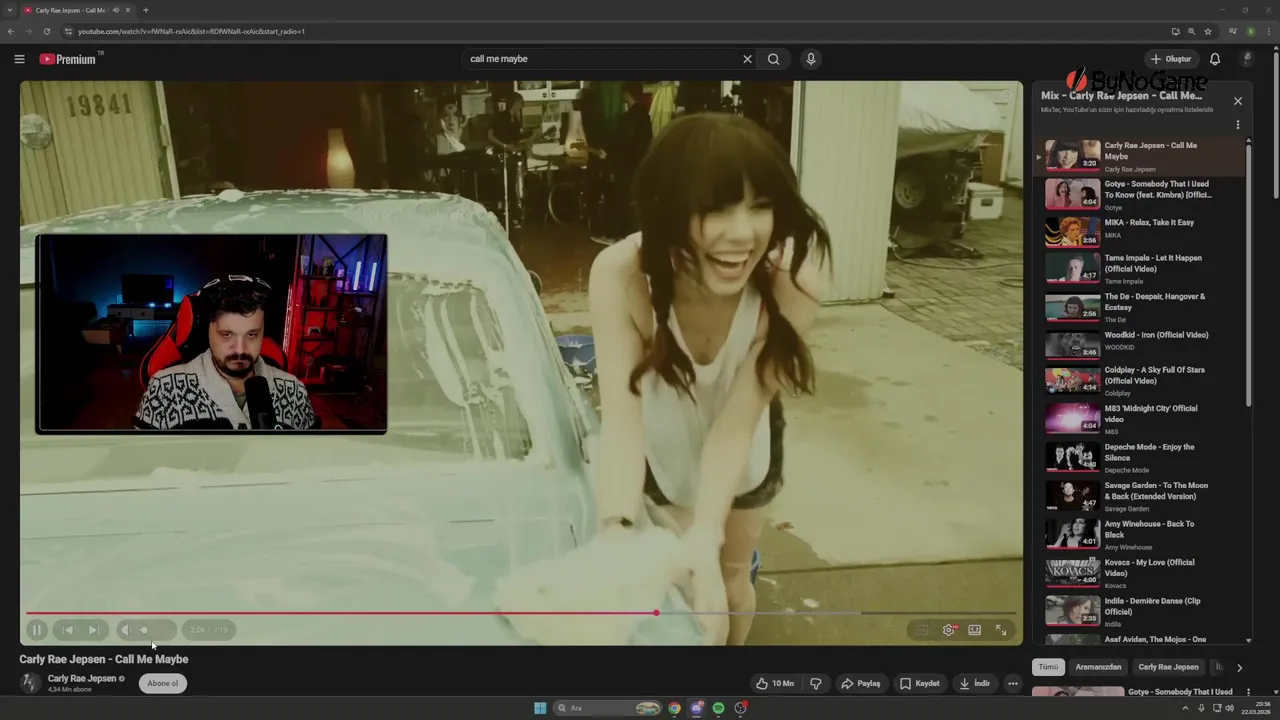Start voice search with the microphone icon
Screen dimensions: 1280x720
(811, 59)
